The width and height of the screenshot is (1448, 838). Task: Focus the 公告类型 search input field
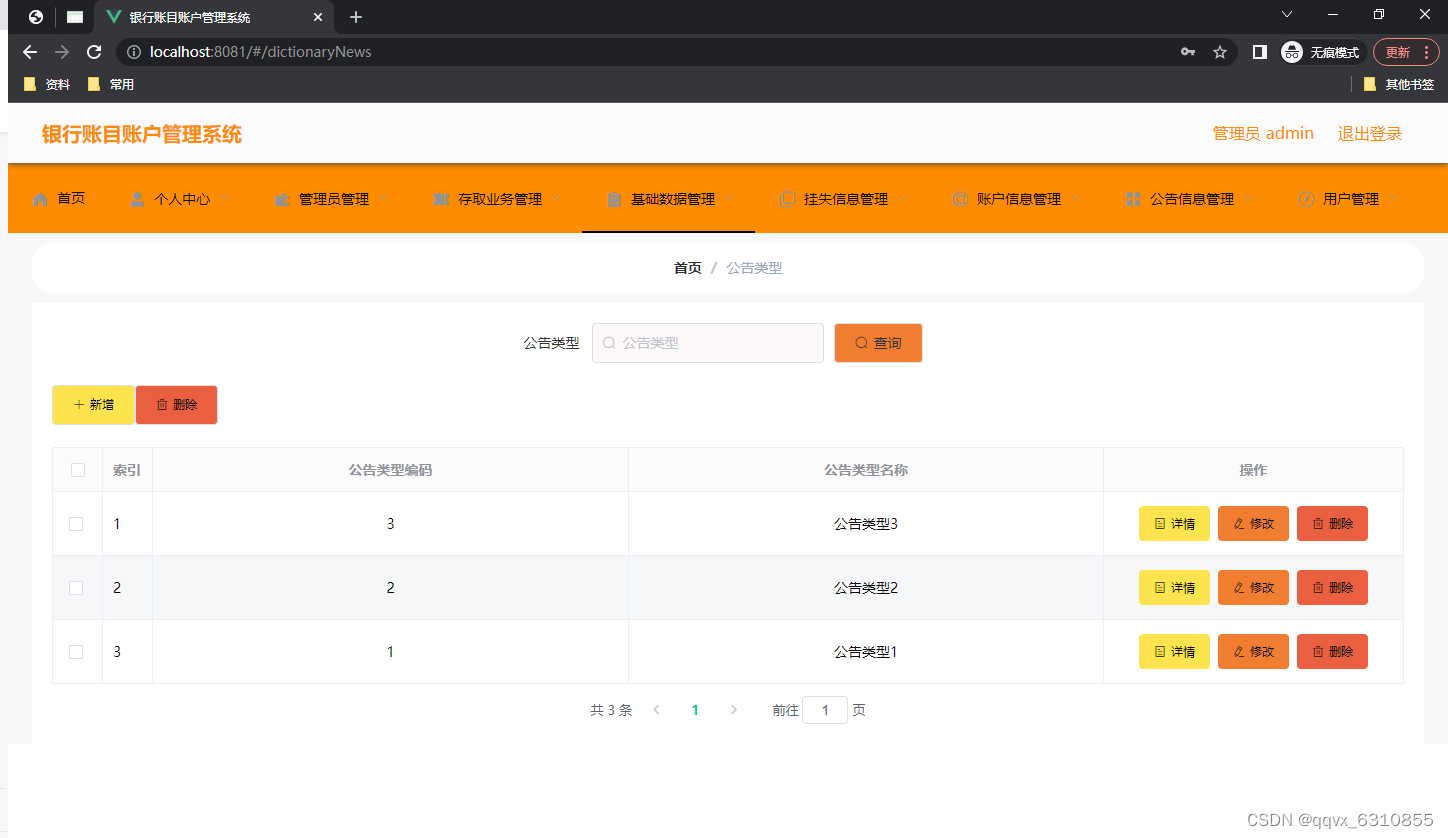[708, 343]
